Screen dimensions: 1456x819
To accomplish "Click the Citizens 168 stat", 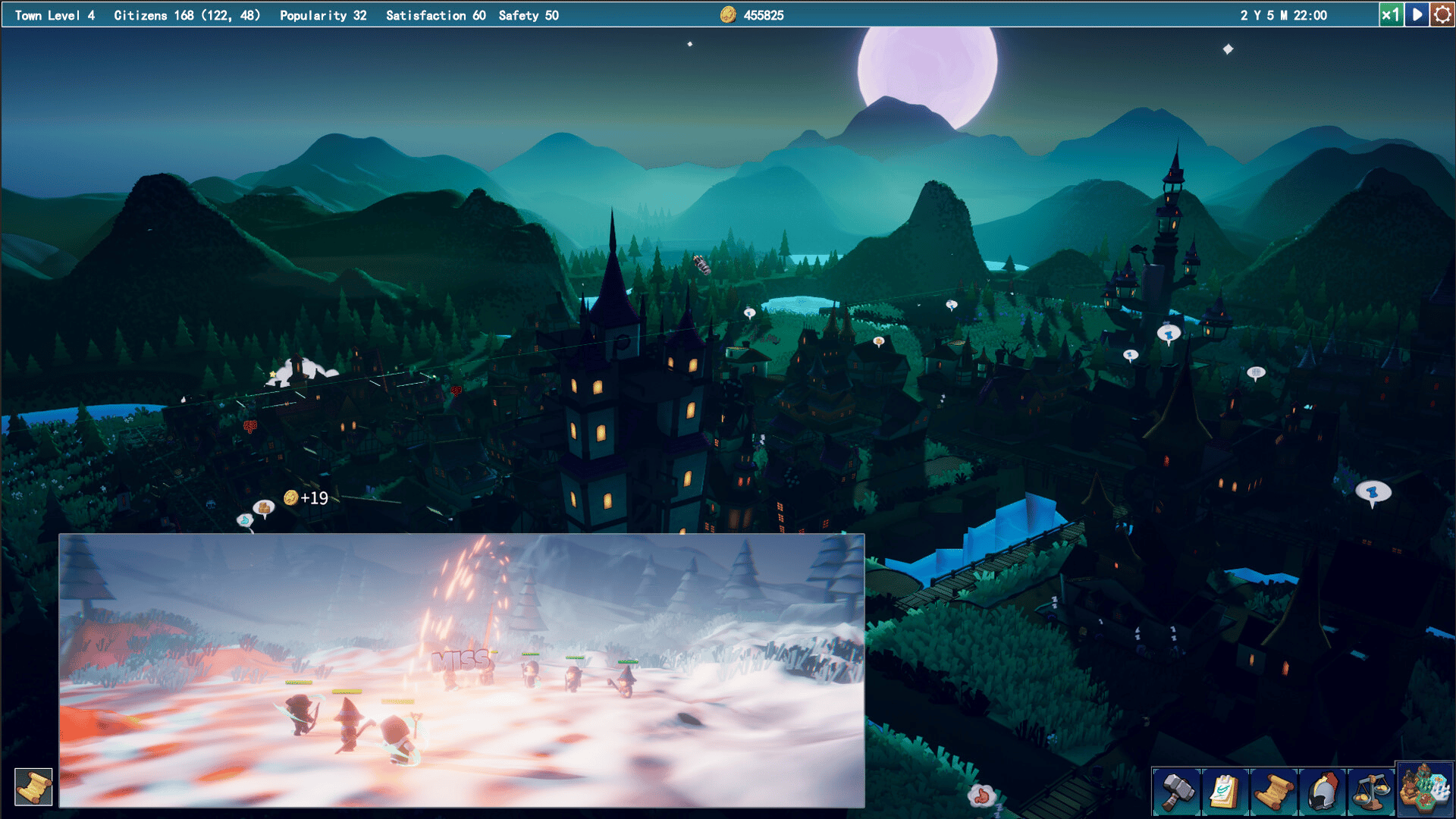I will [x=187, y=15].
